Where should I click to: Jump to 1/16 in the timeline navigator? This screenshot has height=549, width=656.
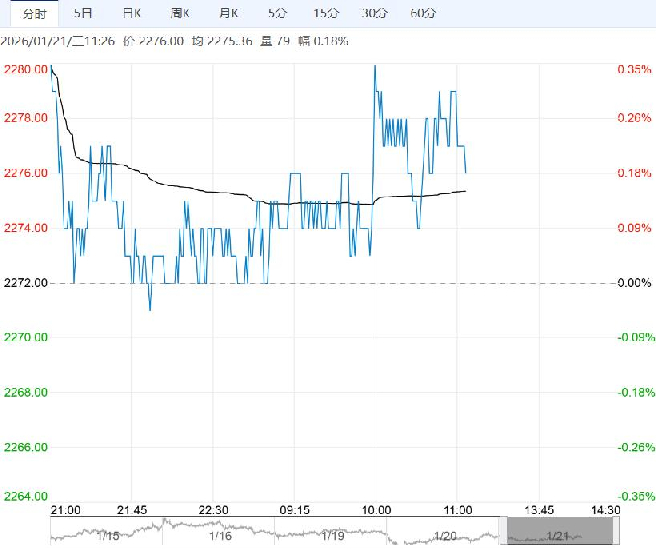(221, 536)
